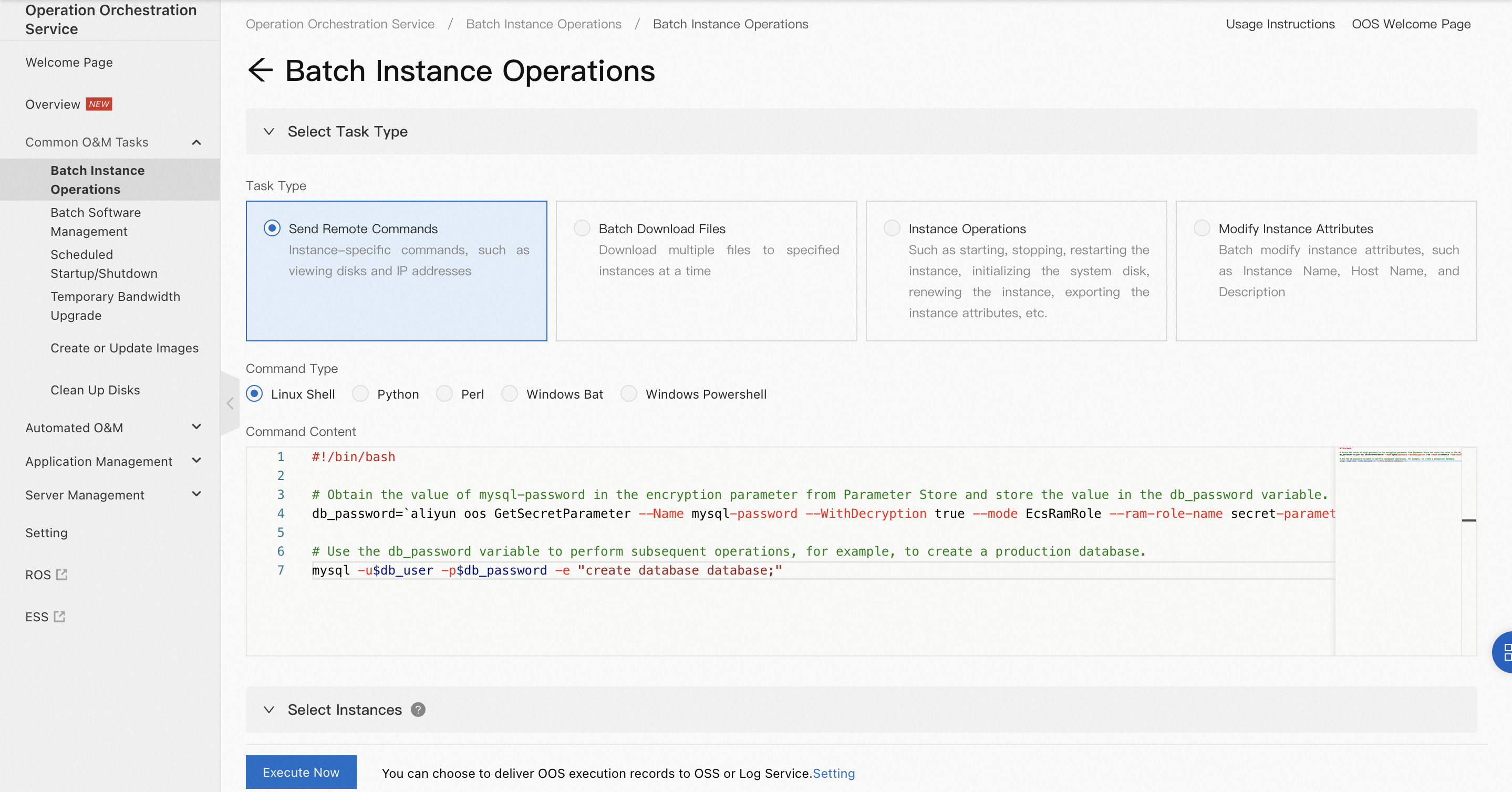Collapse the Select Task Type section

click(x=269, y=131)
